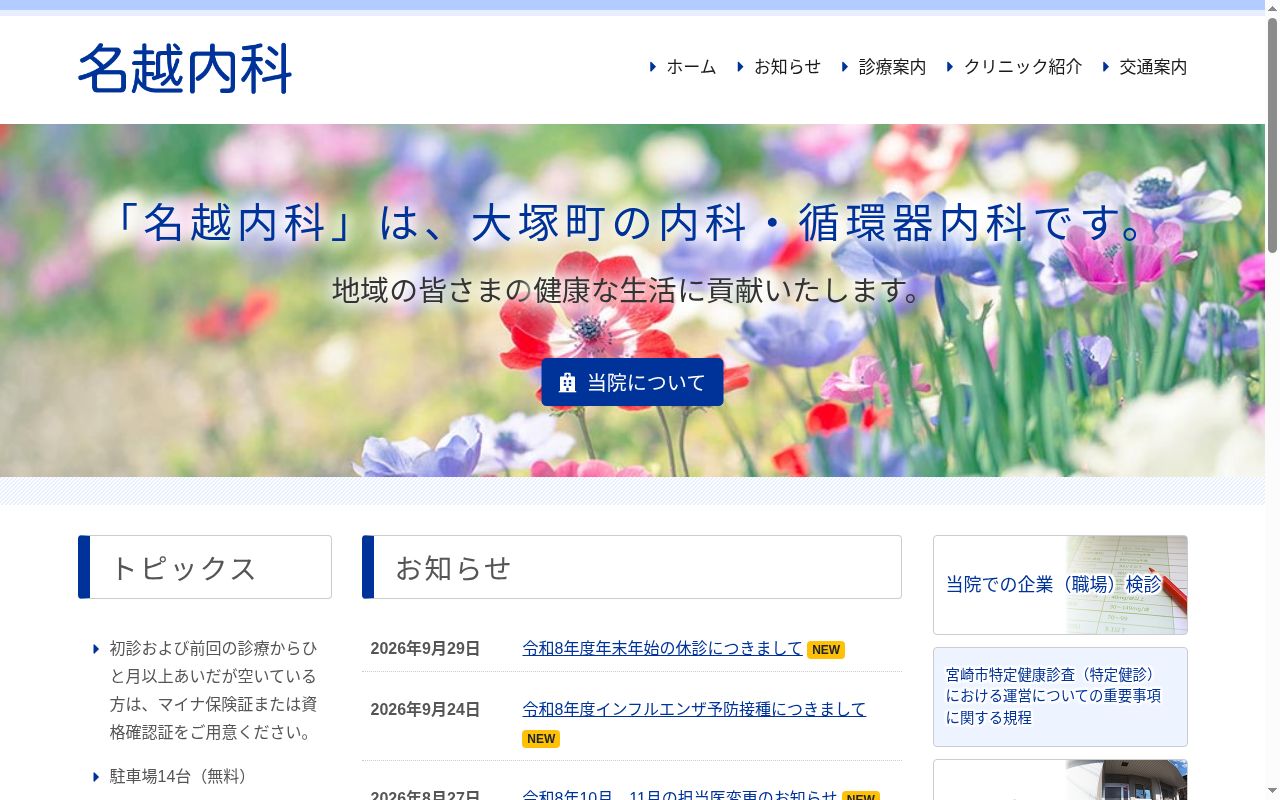Click the 2026年9月29日 date text
The height and width of the screenshot is (800, 1280).
tap(425, 648)
